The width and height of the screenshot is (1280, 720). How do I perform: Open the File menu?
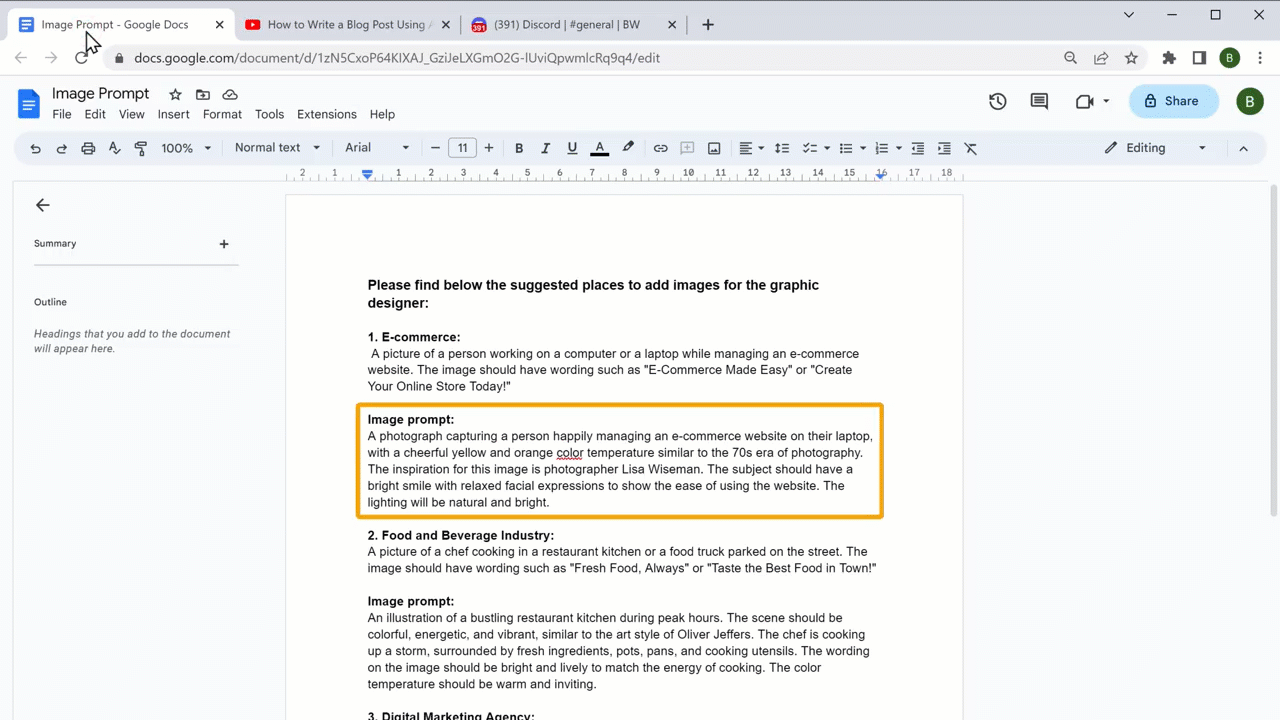click(62, 114)
